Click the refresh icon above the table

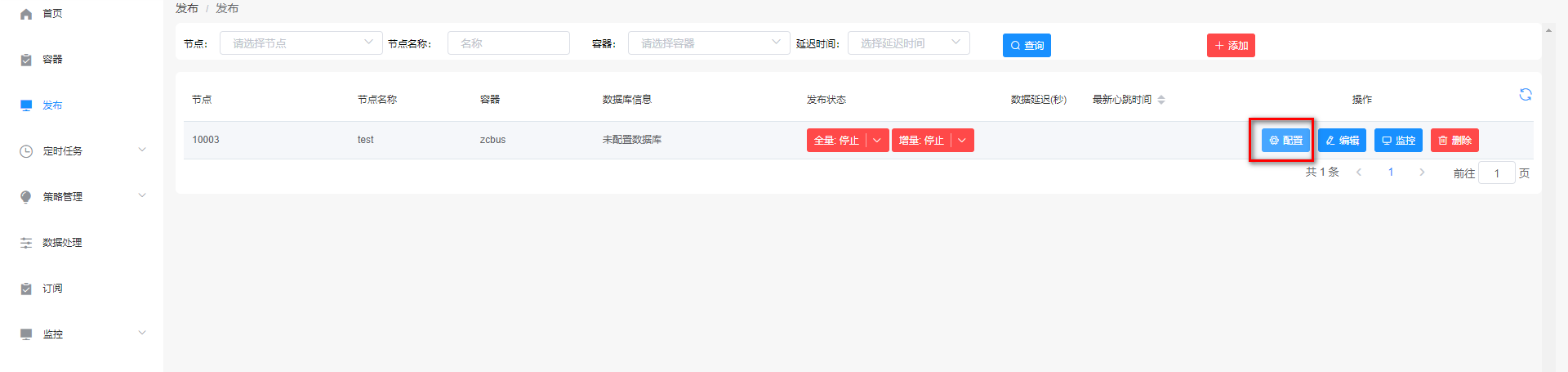pos(1525,95)
